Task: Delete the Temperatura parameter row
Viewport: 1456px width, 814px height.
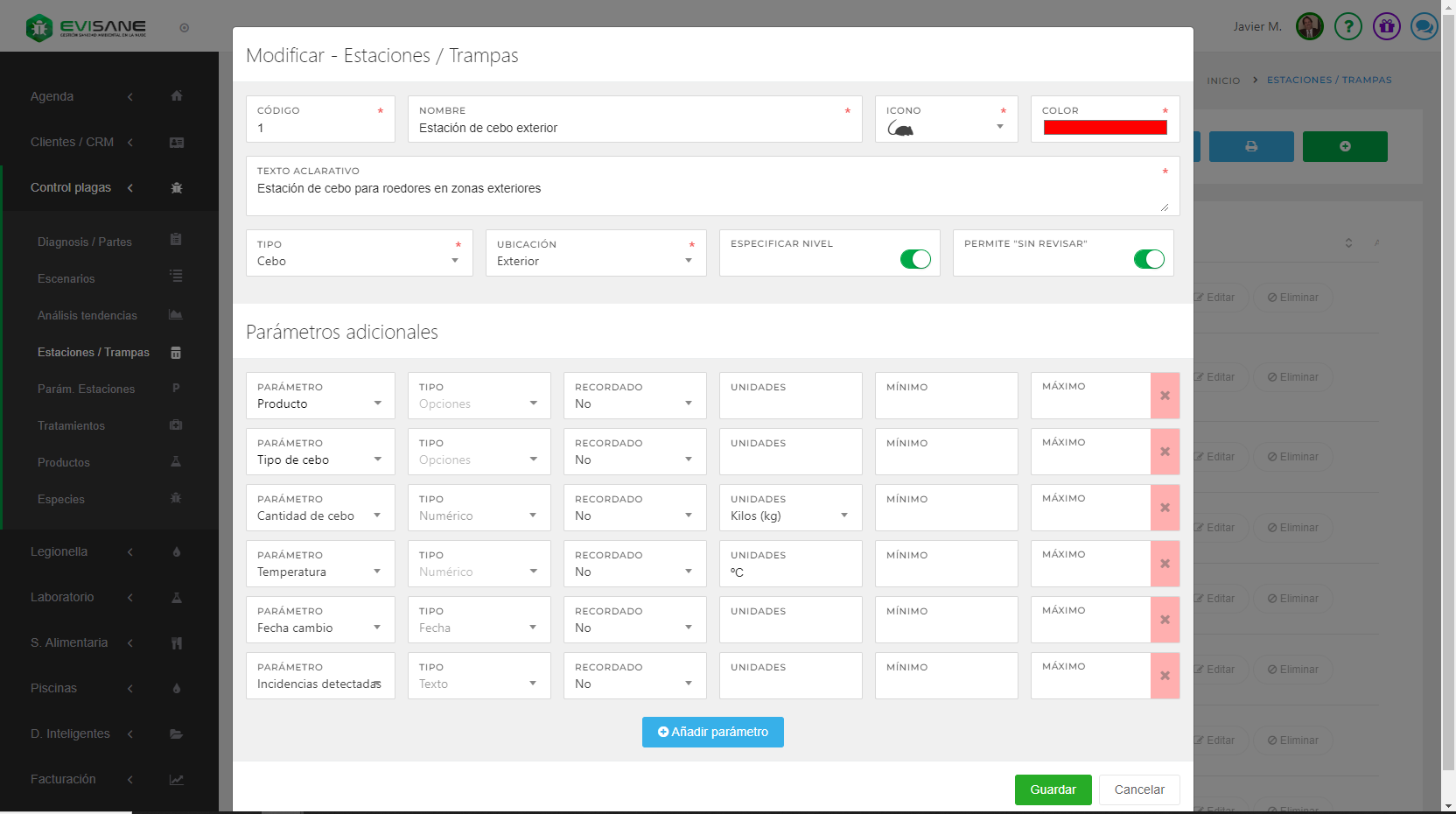Action: coord(1165,564)
